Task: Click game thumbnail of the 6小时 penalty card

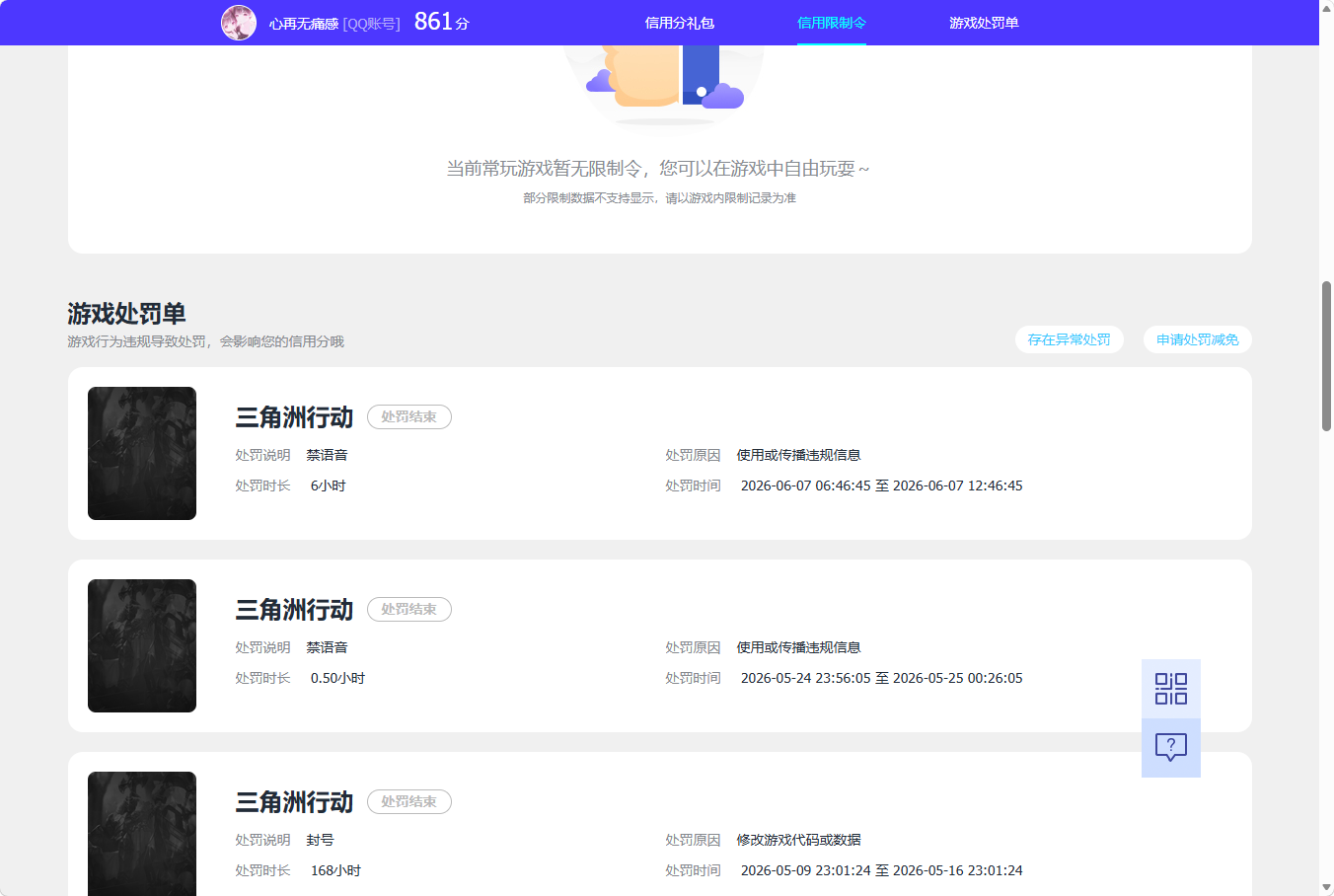Action: (x=142, y=453)
